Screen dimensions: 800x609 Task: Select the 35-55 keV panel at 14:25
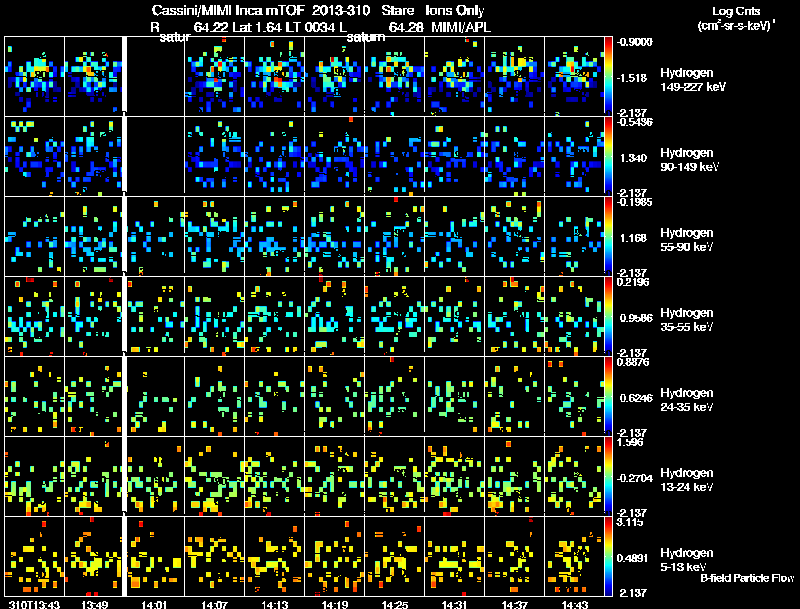pos(394,316)
